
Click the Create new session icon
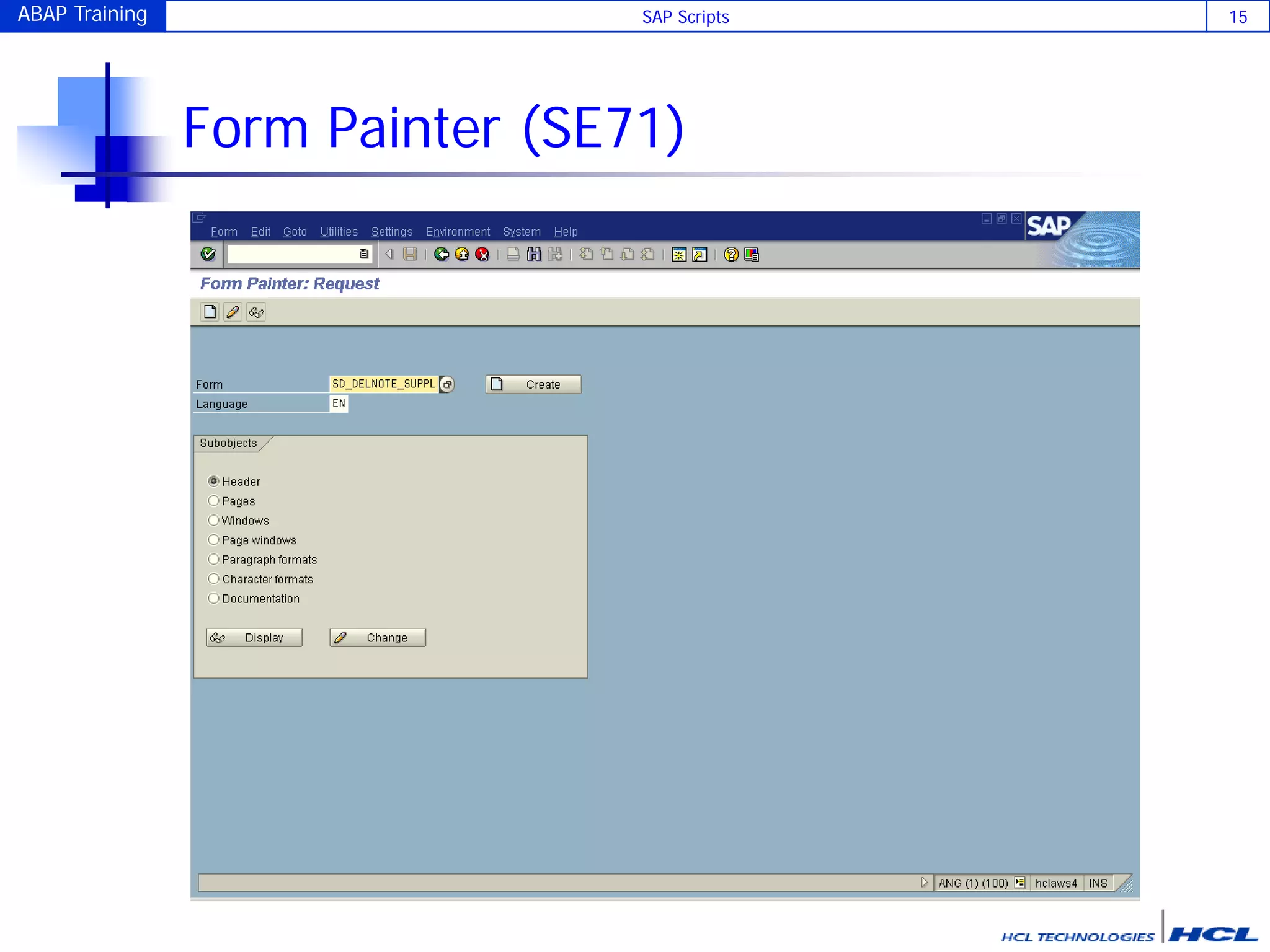[x=679, y=254]
